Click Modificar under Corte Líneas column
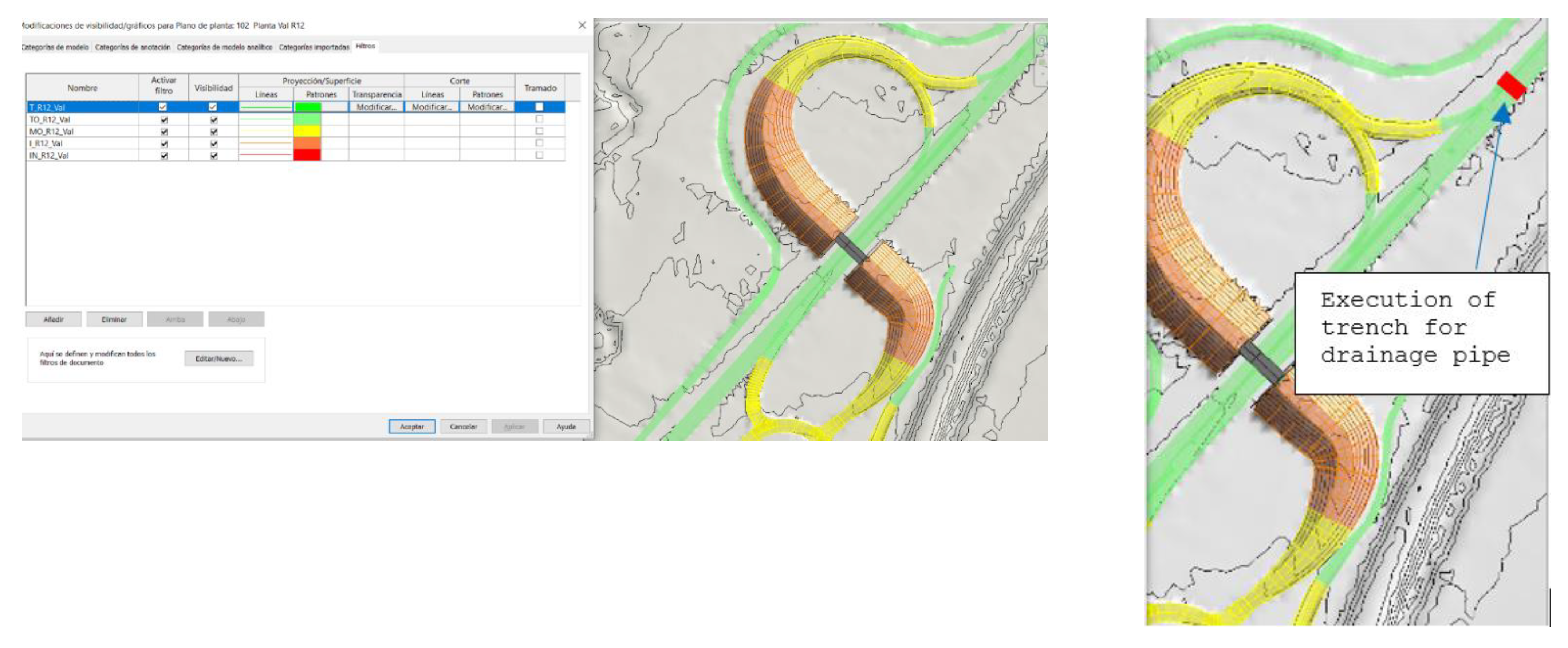The height and width of the screenshot is (648, 1568). tap(432, 107)
